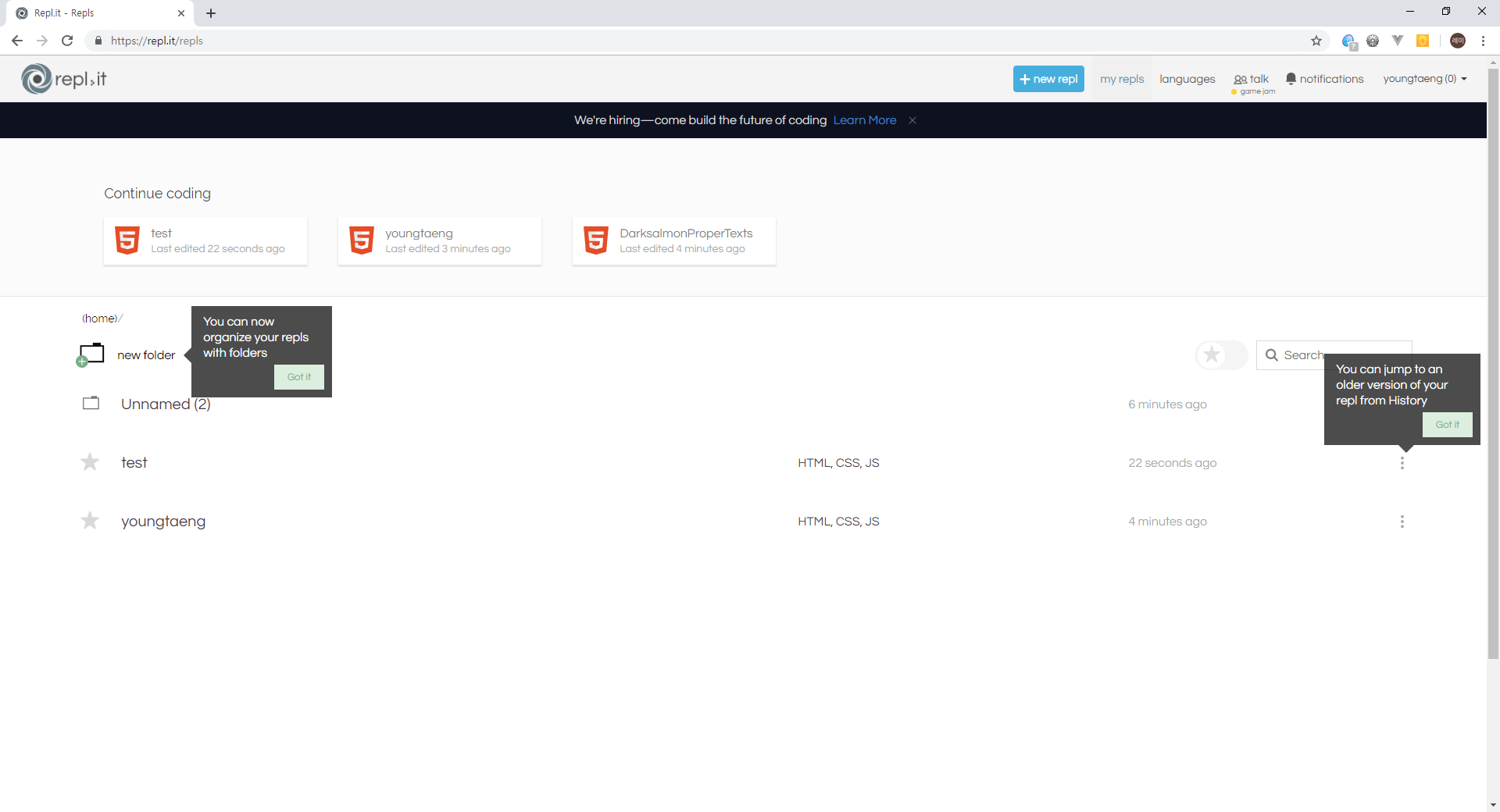Click the HTML5 icon on the test card

pyautogui.click(x=127, y=240)
